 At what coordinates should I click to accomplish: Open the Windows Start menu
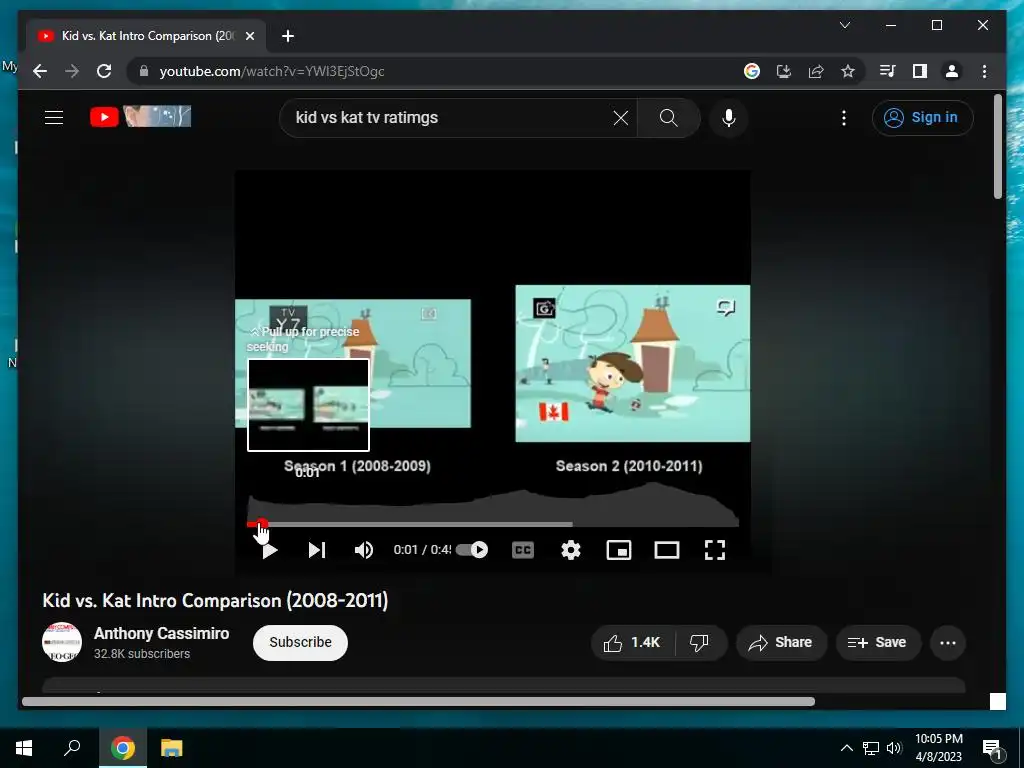tap(24, 748)
